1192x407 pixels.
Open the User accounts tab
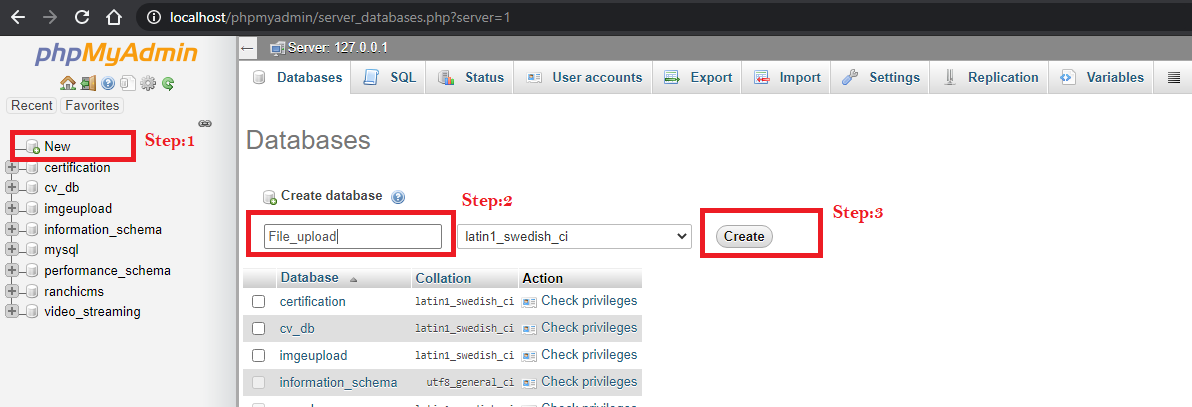coord(584,77)
